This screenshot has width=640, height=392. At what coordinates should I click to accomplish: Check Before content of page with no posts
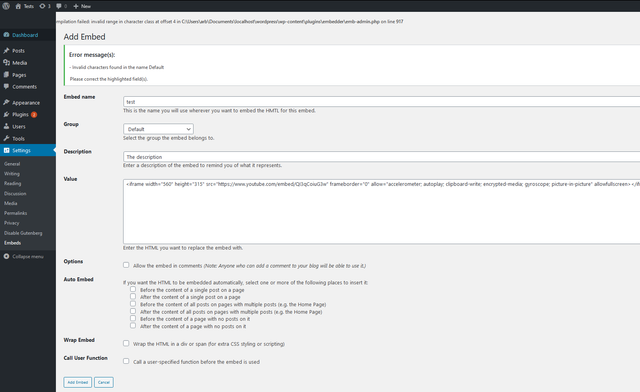click(x=133, y=318)
